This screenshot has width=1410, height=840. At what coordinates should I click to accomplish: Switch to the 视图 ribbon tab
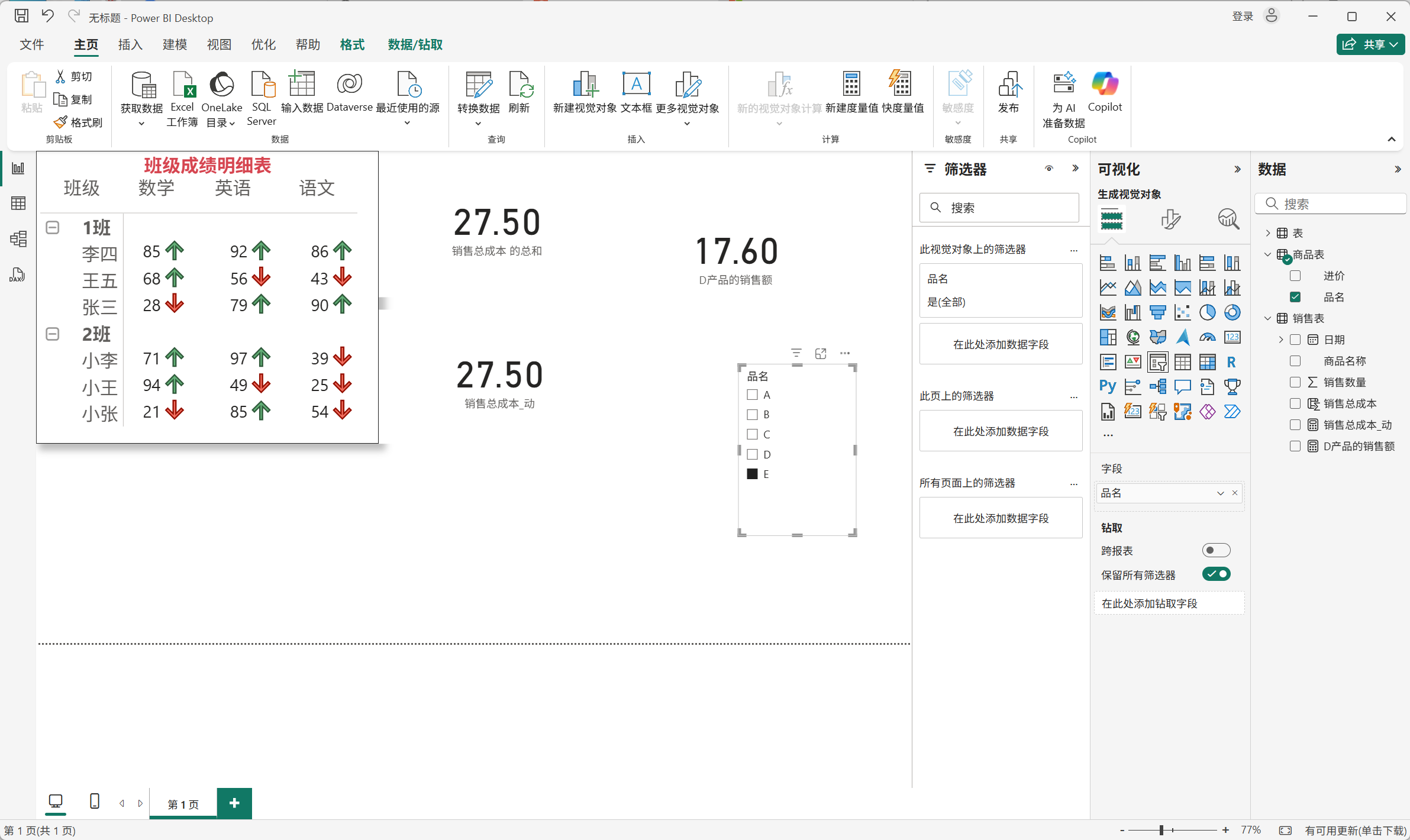click(219, 44)
